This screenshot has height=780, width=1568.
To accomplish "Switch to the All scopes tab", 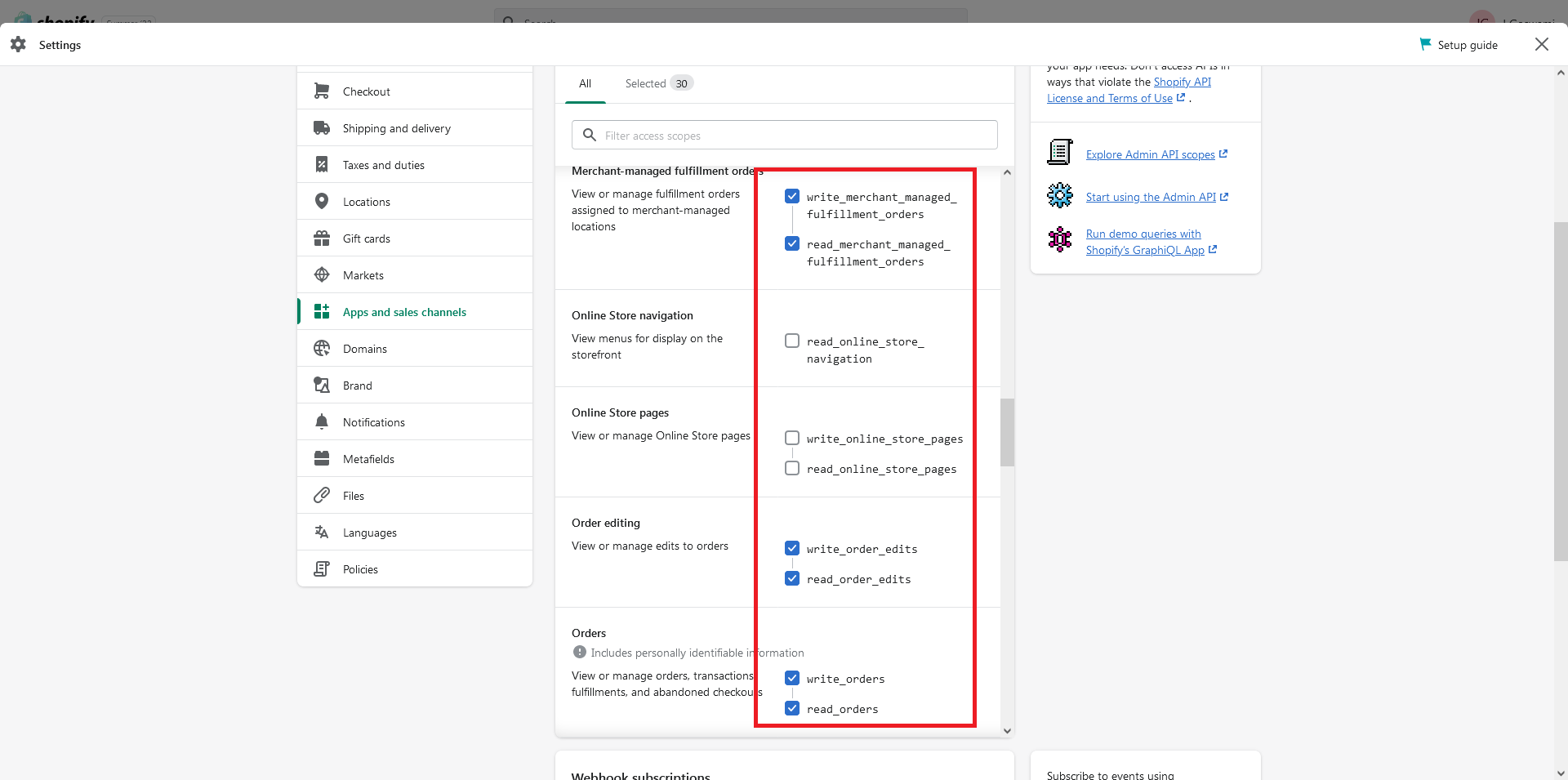I will [585, 83].
